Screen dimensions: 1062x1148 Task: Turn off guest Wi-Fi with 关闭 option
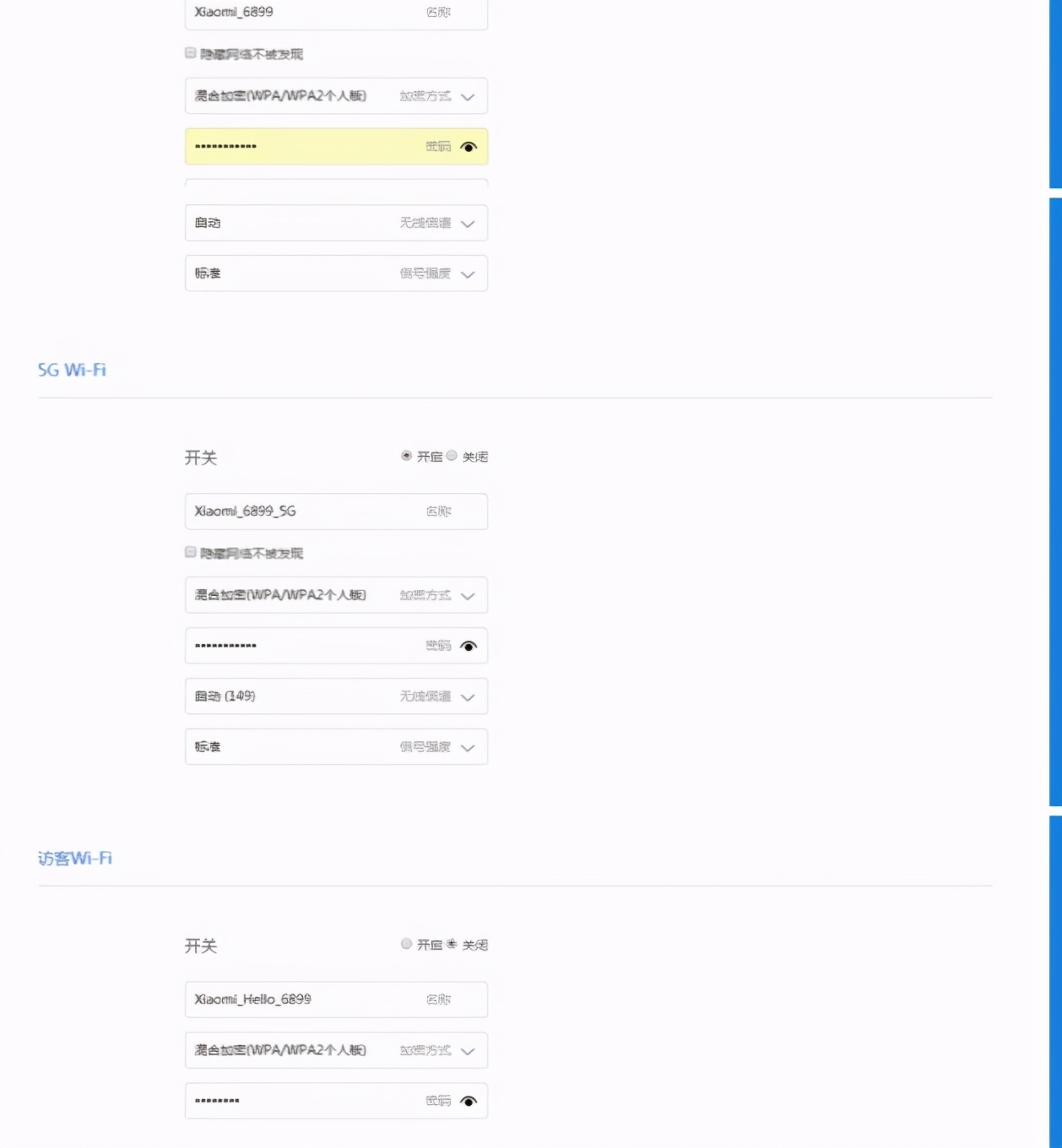click(x=452, y=945)
